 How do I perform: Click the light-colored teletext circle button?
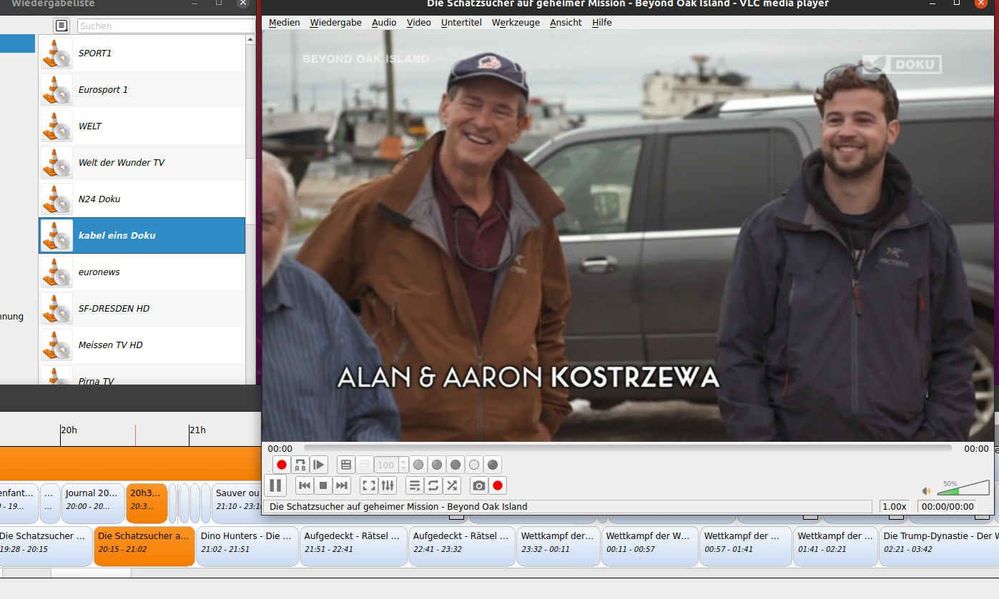tap(474, 465)
